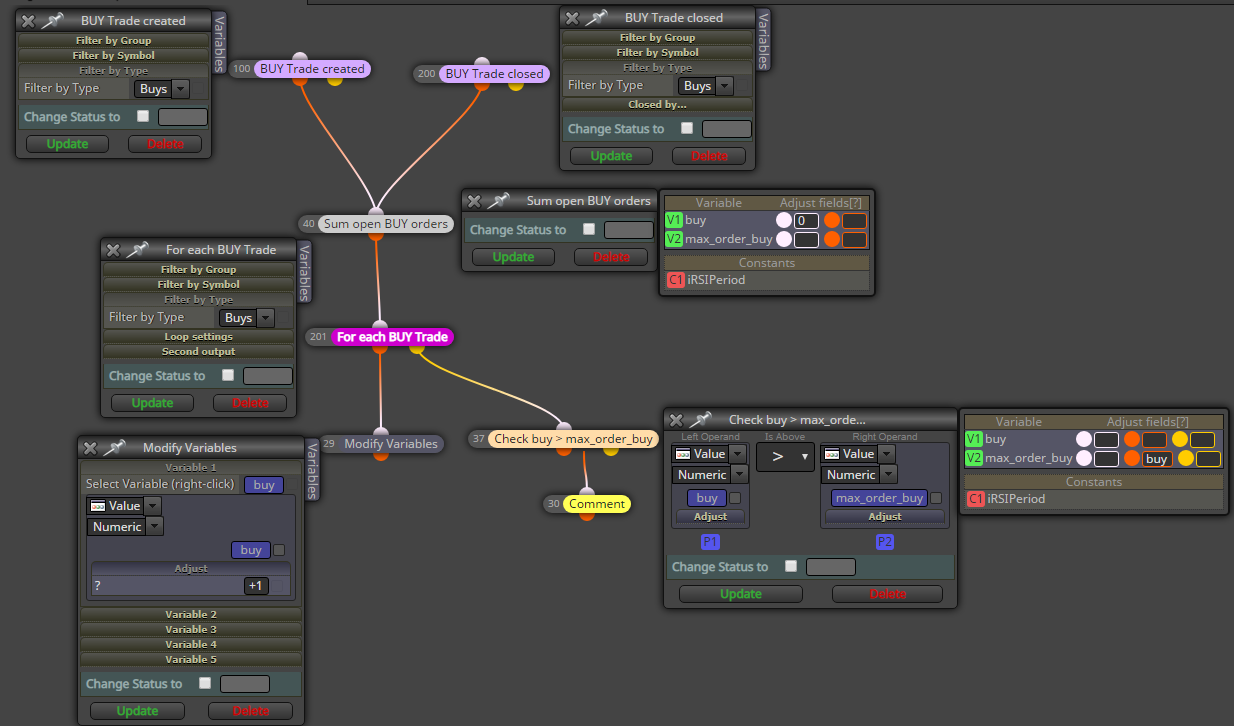Image resolution: width=1234 pixels, height=726 pixels.
Task: Click Delete in BUY Trade closed panel
Action: (x=710, y=156)
